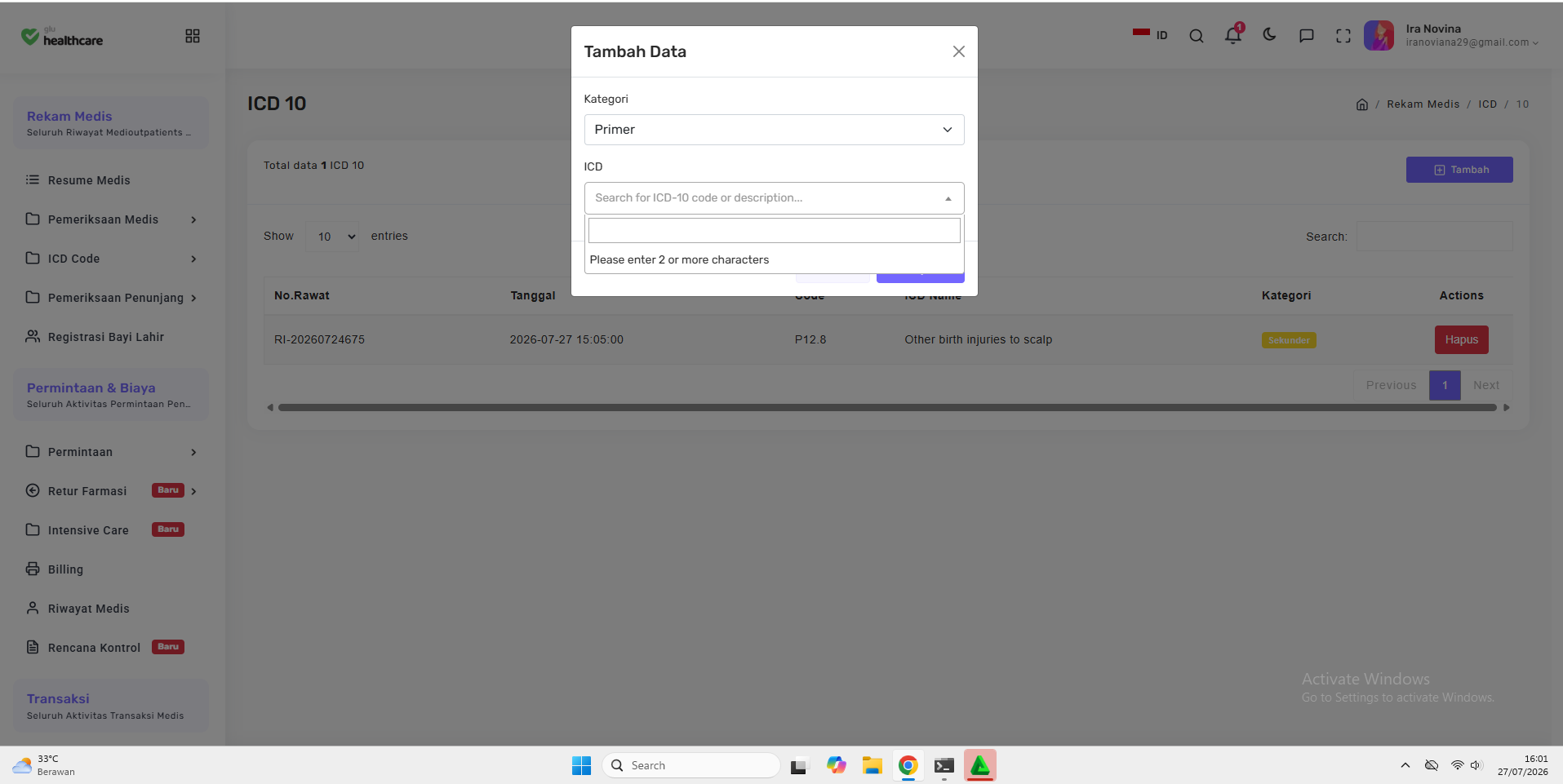Open Windows Start menu
1563x784 pixels.
point(581,765)
